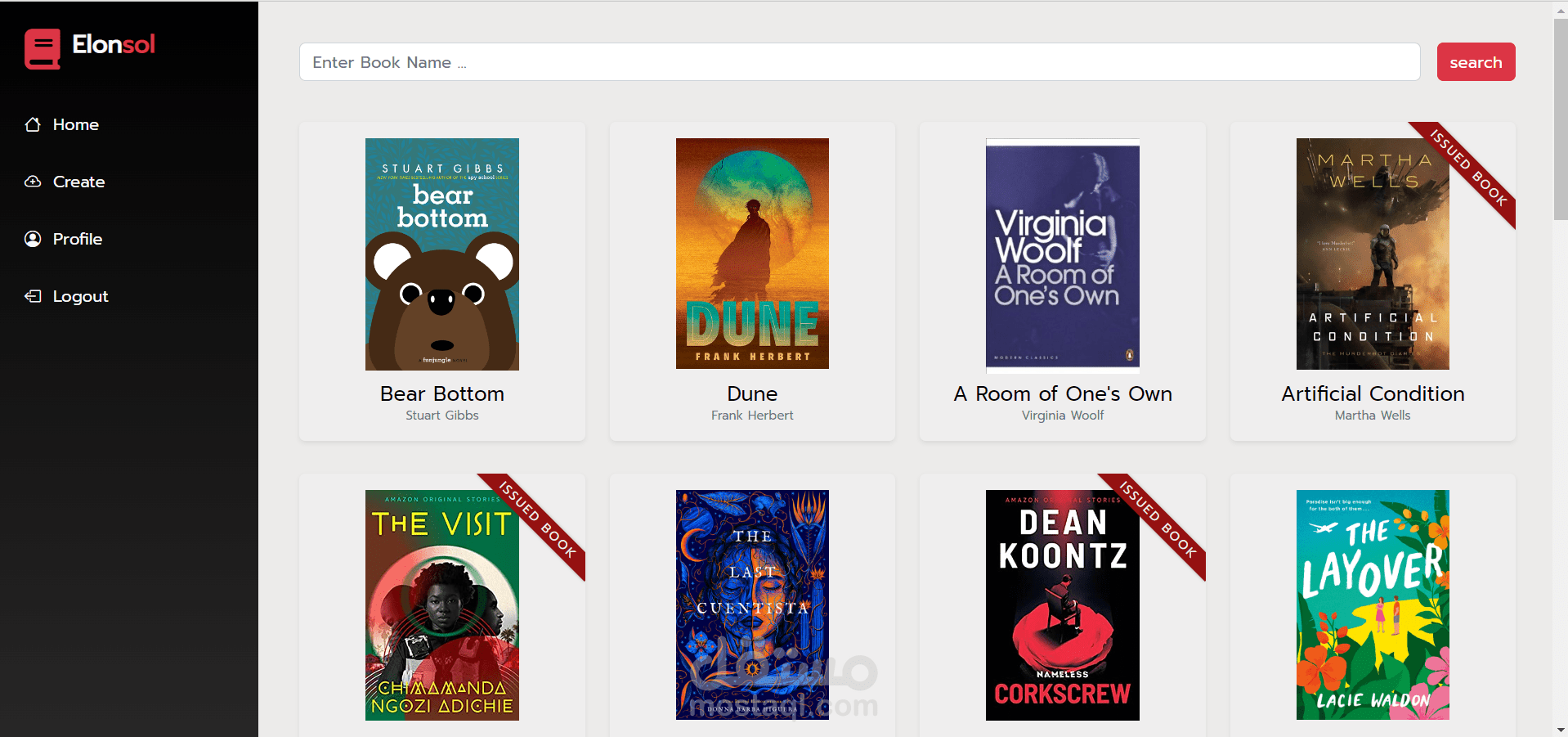The height and width of the screenshot is (737, 1568).
Task: Click Issued Book ribbon on Artificial Condition
Action: click(x=1469, y=169)
